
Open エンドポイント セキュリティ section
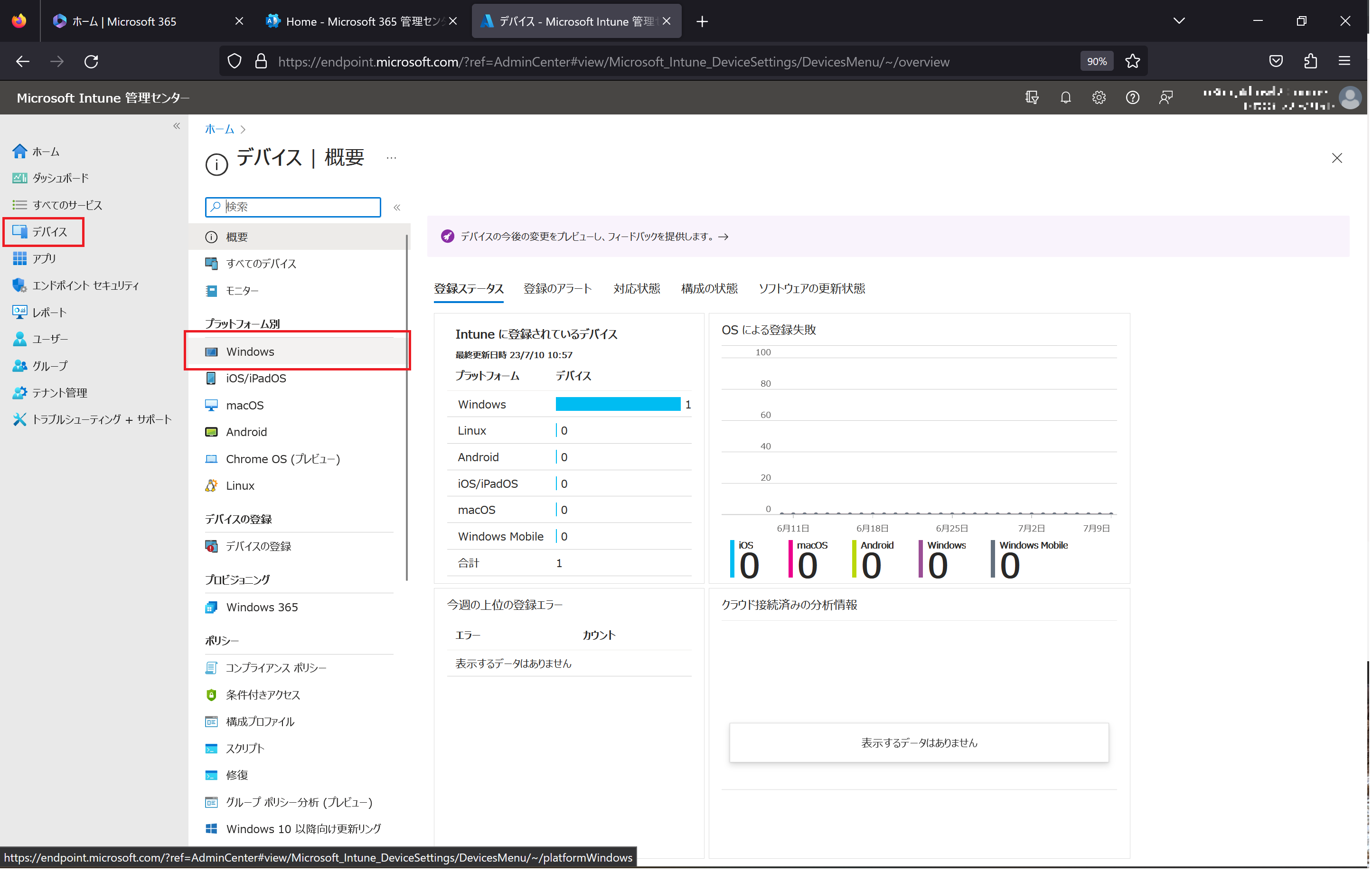pos(76,286)
